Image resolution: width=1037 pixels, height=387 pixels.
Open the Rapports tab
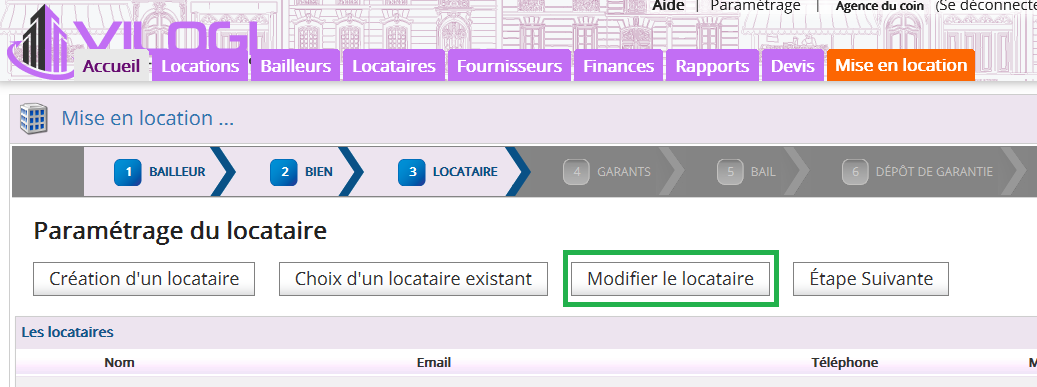tap(712, 66)
